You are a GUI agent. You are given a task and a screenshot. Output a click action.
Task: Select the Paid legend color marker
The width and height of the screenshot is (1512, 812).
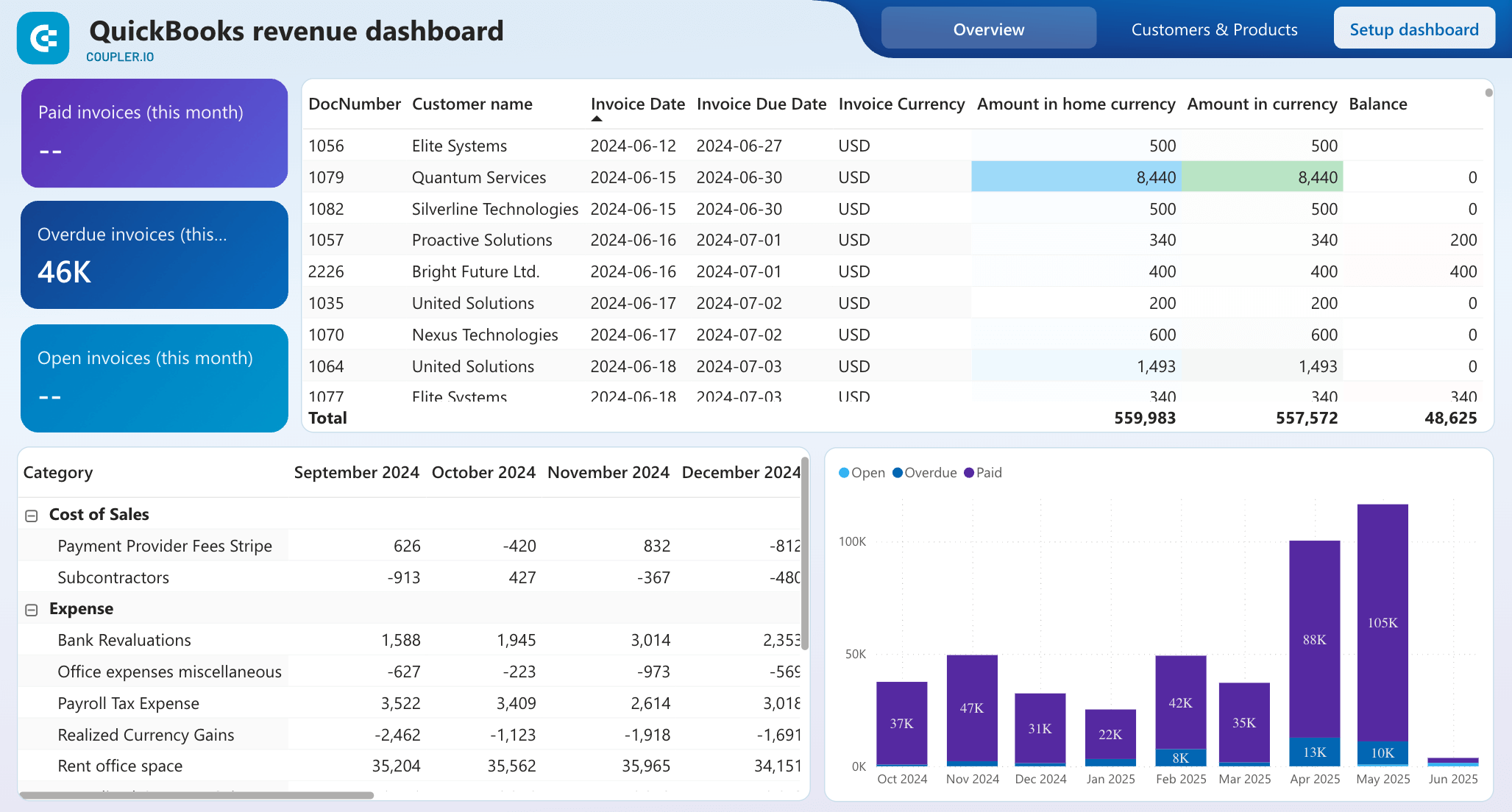click(x=969, y=473)
